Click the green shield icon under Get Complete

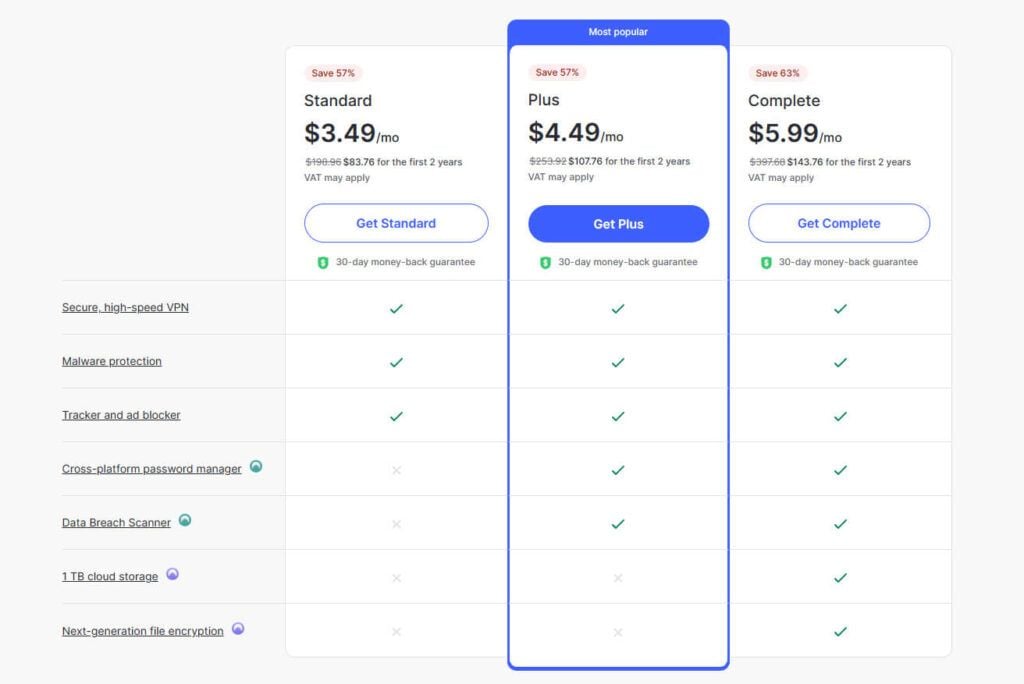(x=766, y=262)
